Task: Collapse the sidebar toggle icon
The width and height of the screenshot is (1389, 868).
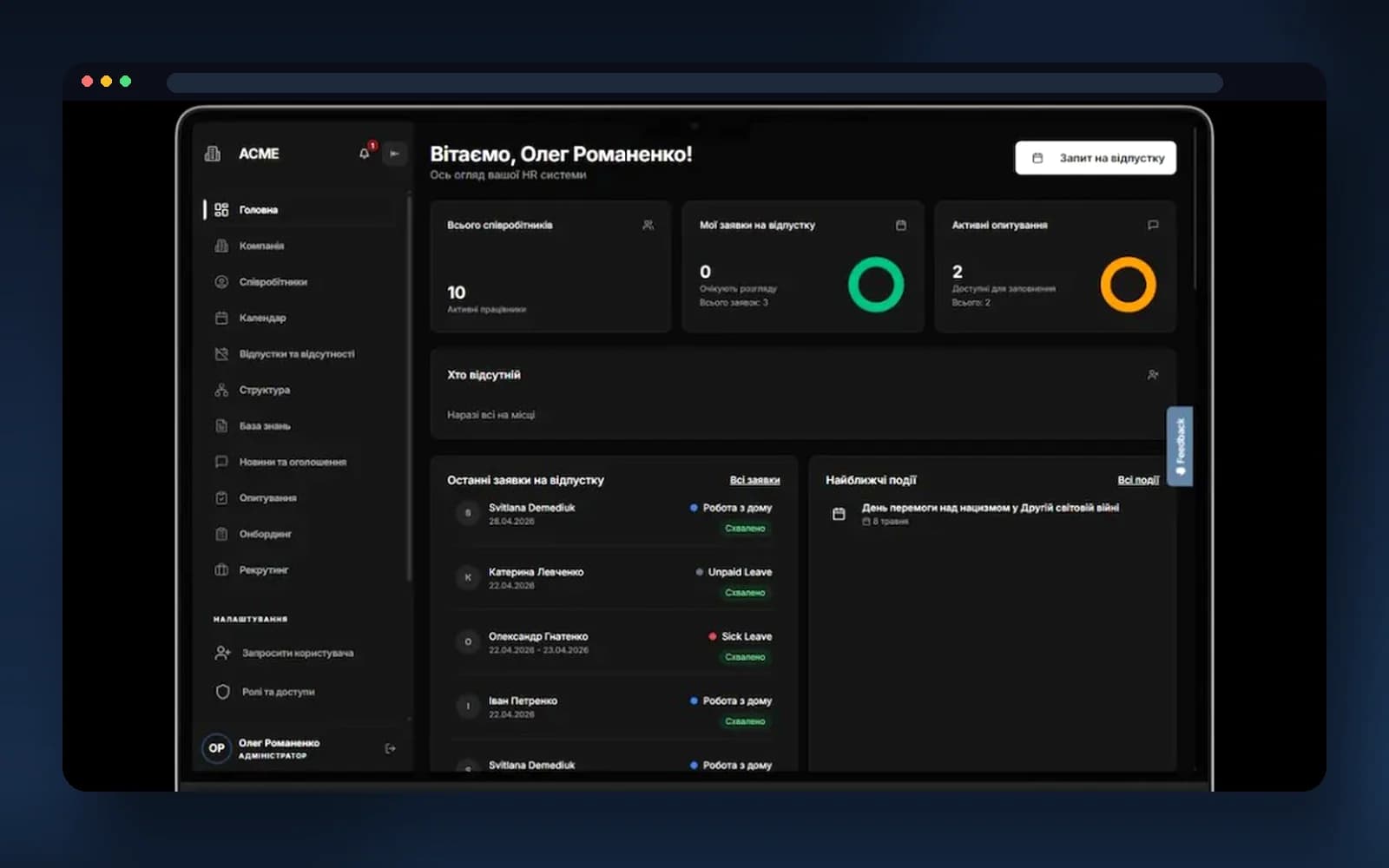Action: 394,154
